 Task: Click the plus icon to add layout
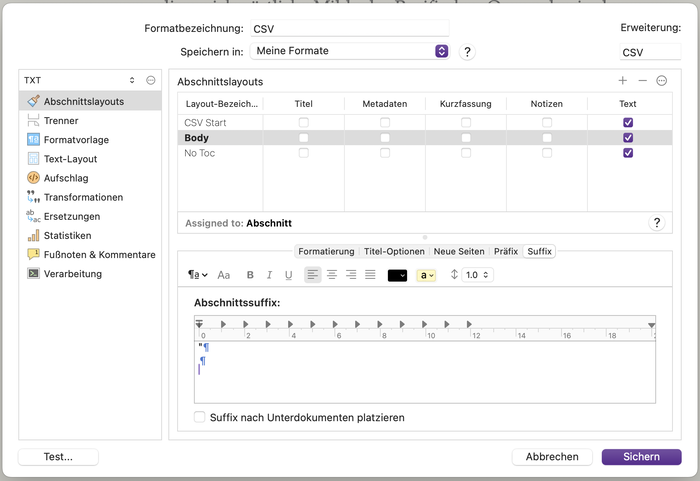(x=623, y=81)
